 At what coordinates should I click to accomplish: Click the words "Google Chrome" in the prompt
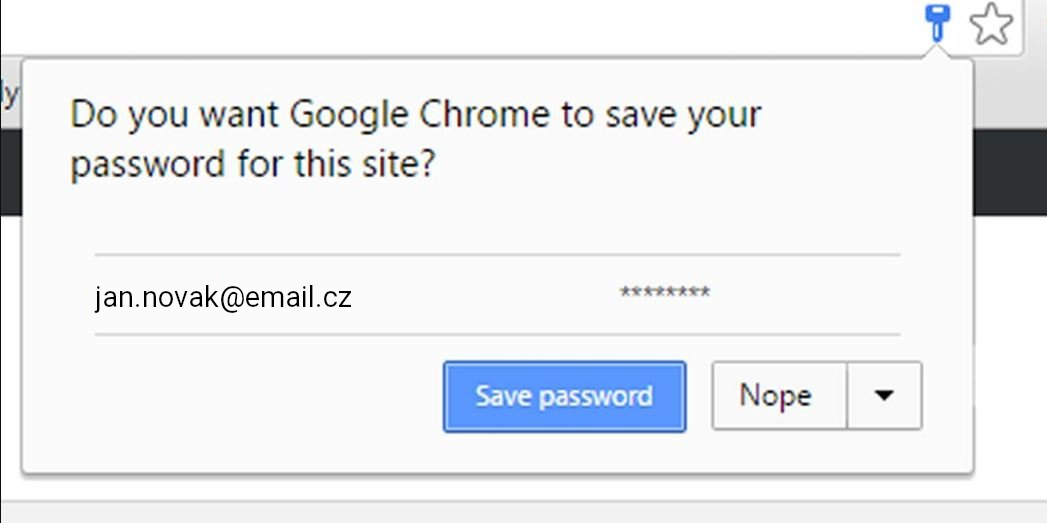[x=419, y=115]
